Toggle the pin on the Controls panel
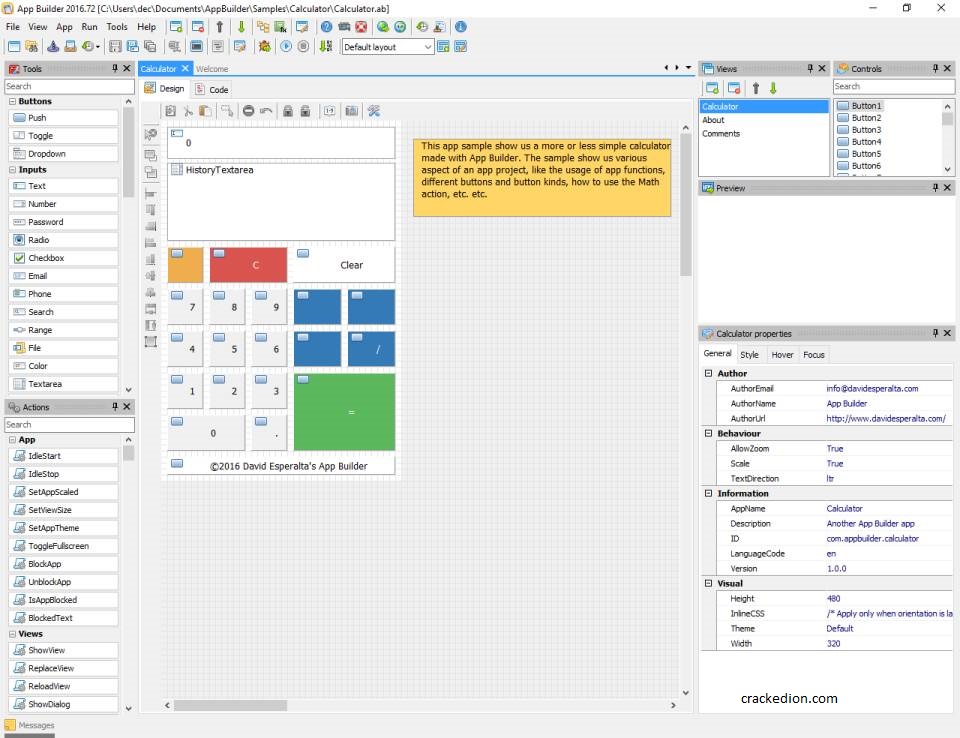The image size is (960, 738). pos(936,68)
